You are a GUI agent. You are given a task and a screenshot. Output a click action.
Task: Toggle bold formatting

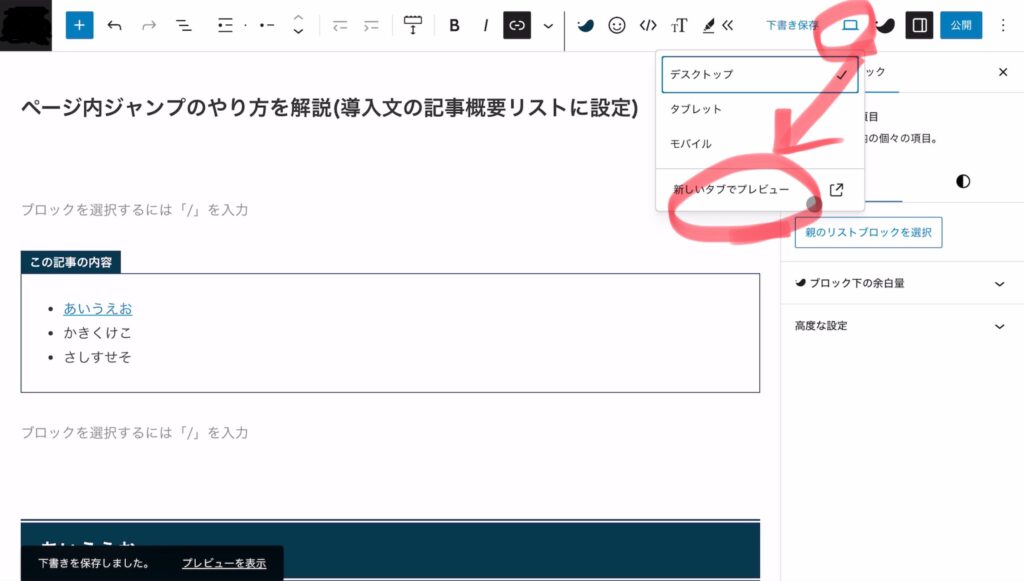point(454,26)
